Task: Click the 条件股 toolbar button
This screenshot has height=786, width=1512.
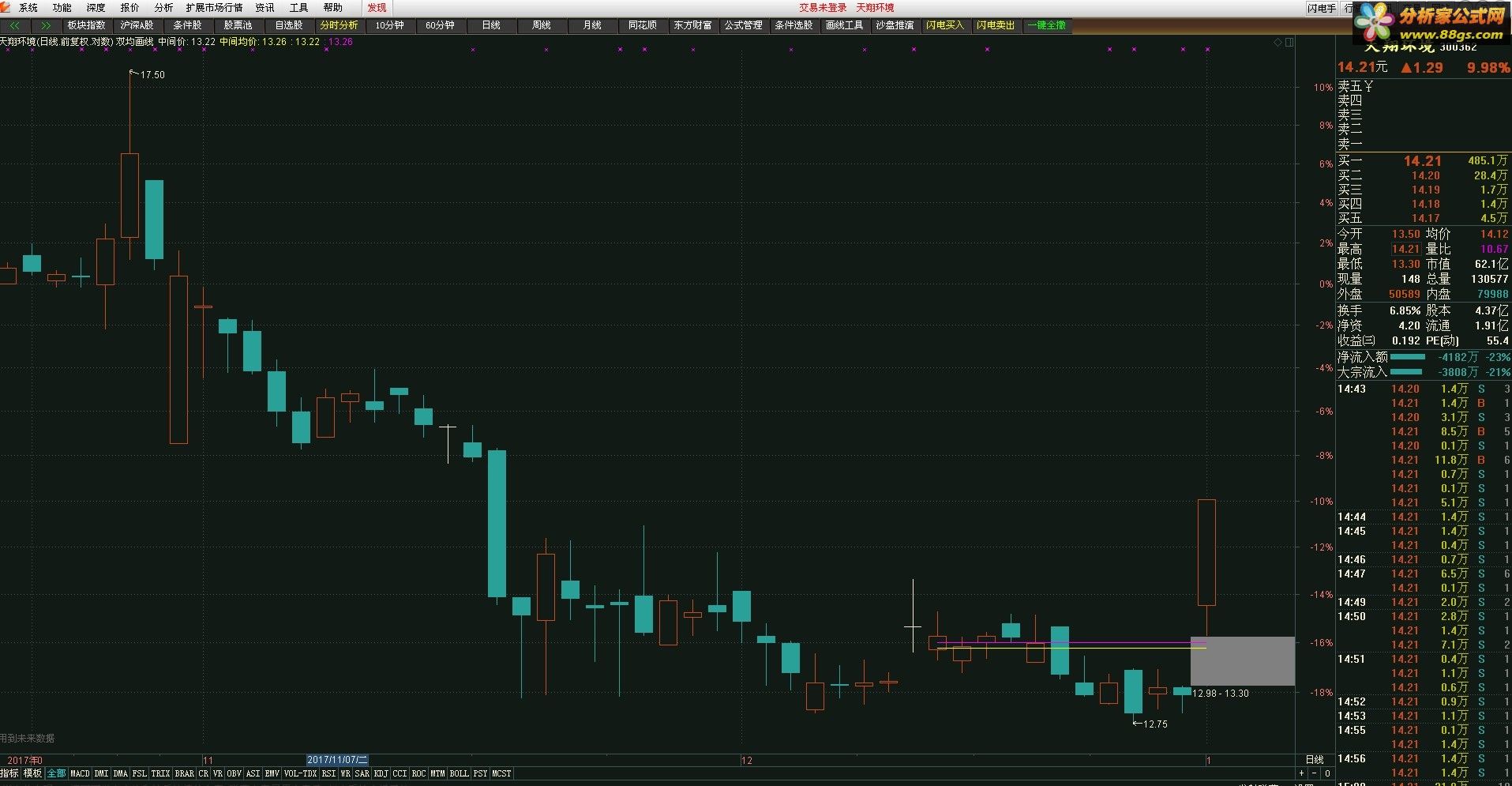Action: point(187,25)
